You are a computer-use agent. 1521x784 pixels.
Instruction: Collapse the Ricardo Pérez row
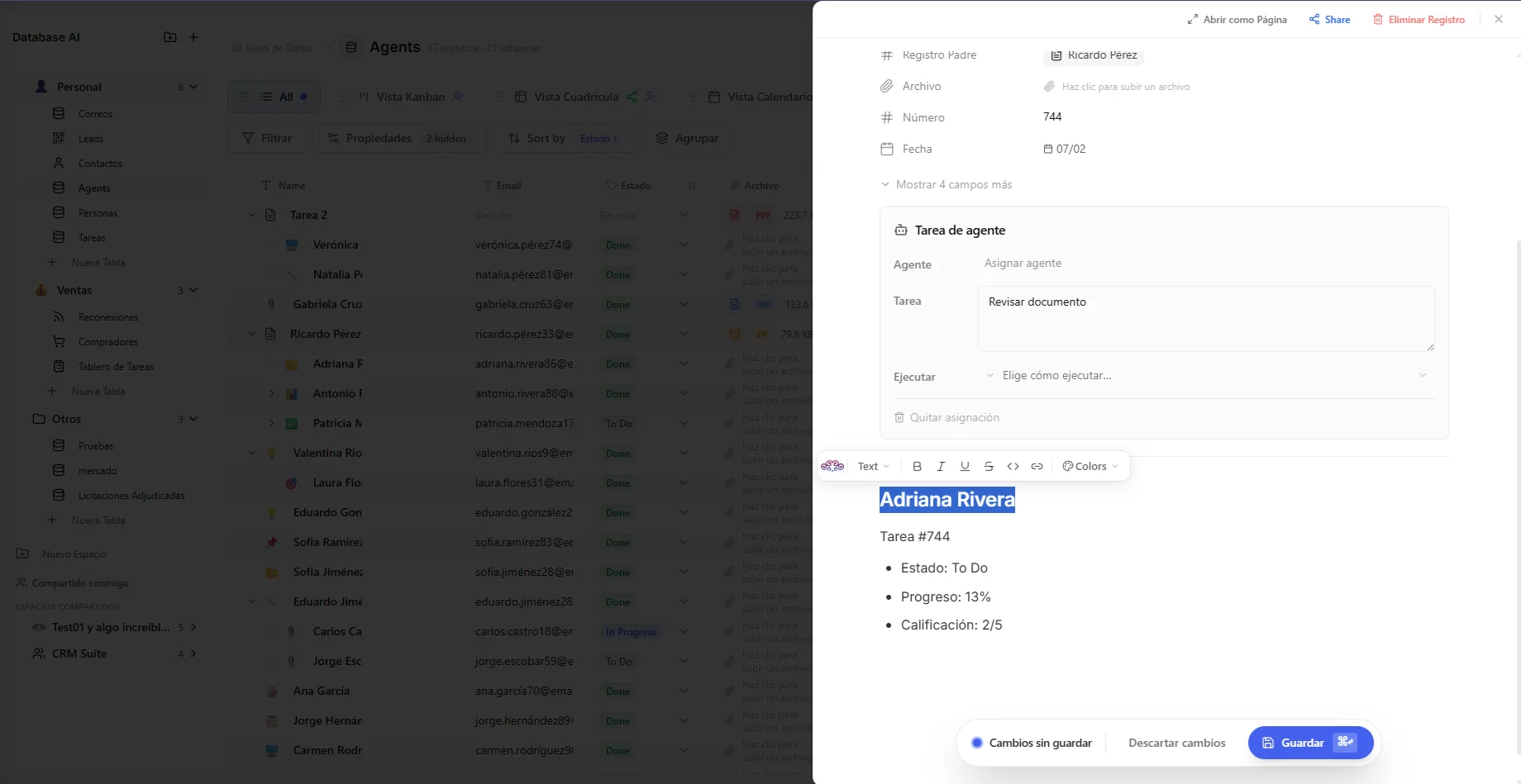[252, 334]
